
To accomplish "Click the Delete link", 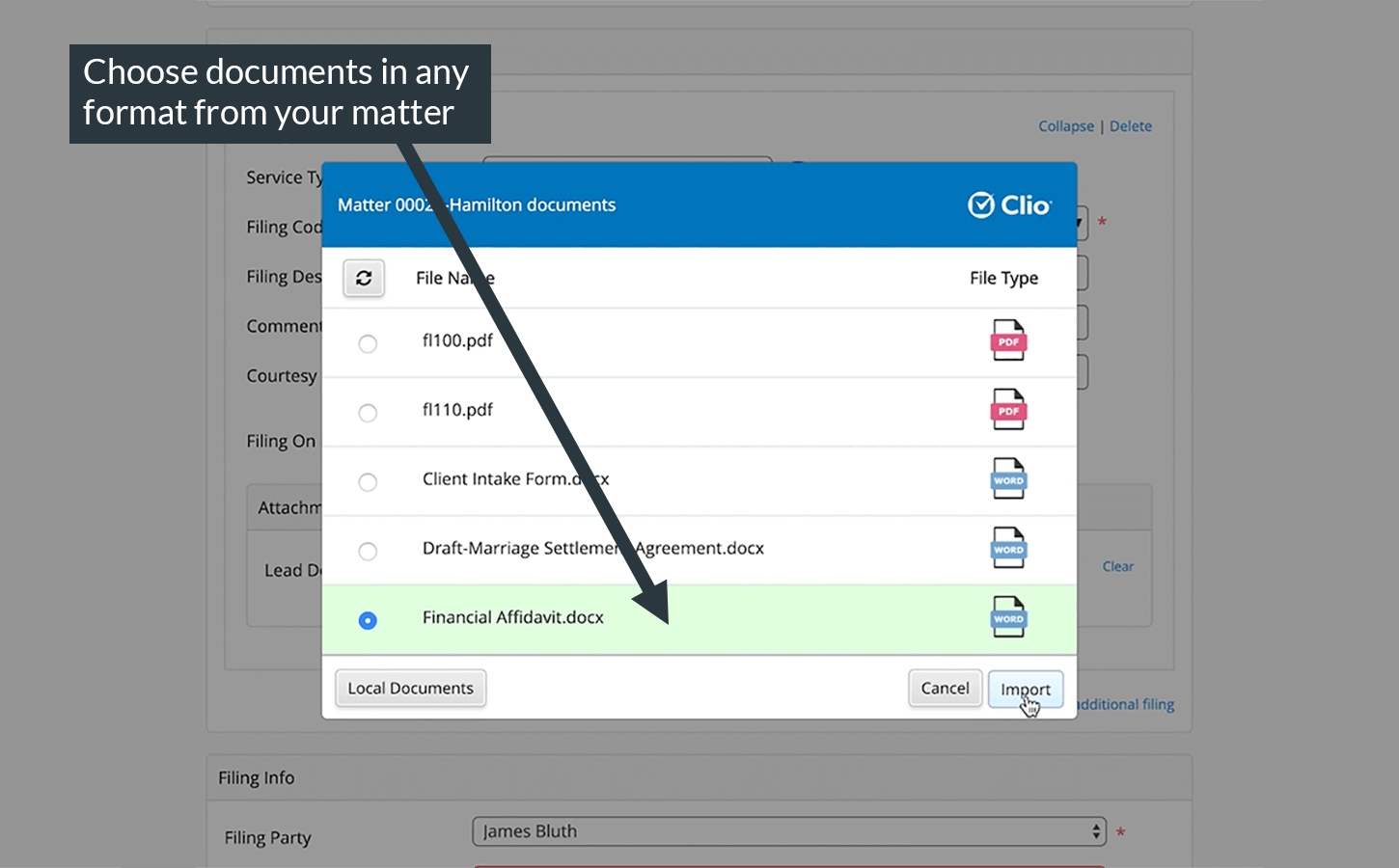I will pyautogui.click(x=1130, y=126).
